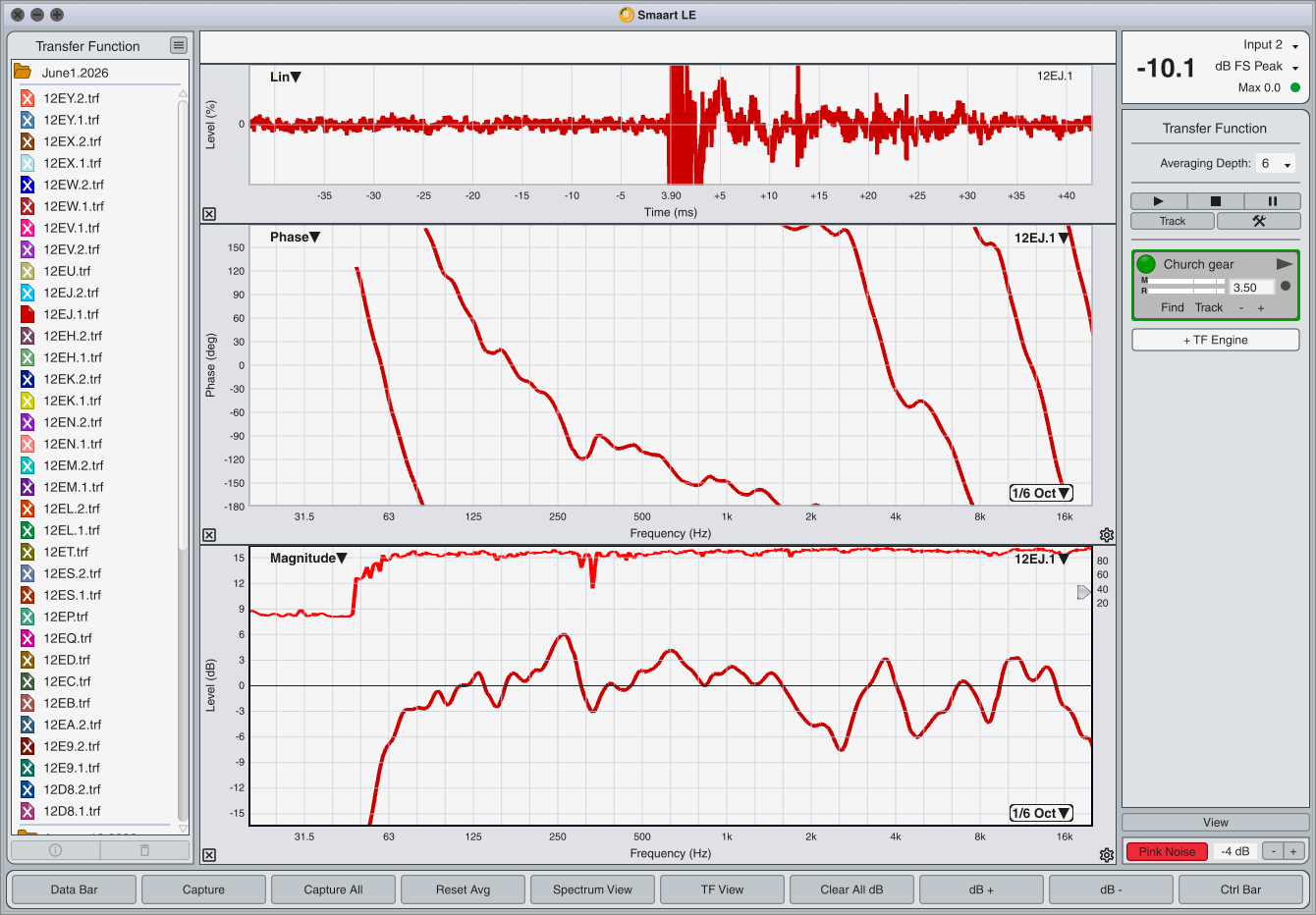Click the Track button under transport
The width and height of the screenshot is (1316, 915).
[1173, 221]
